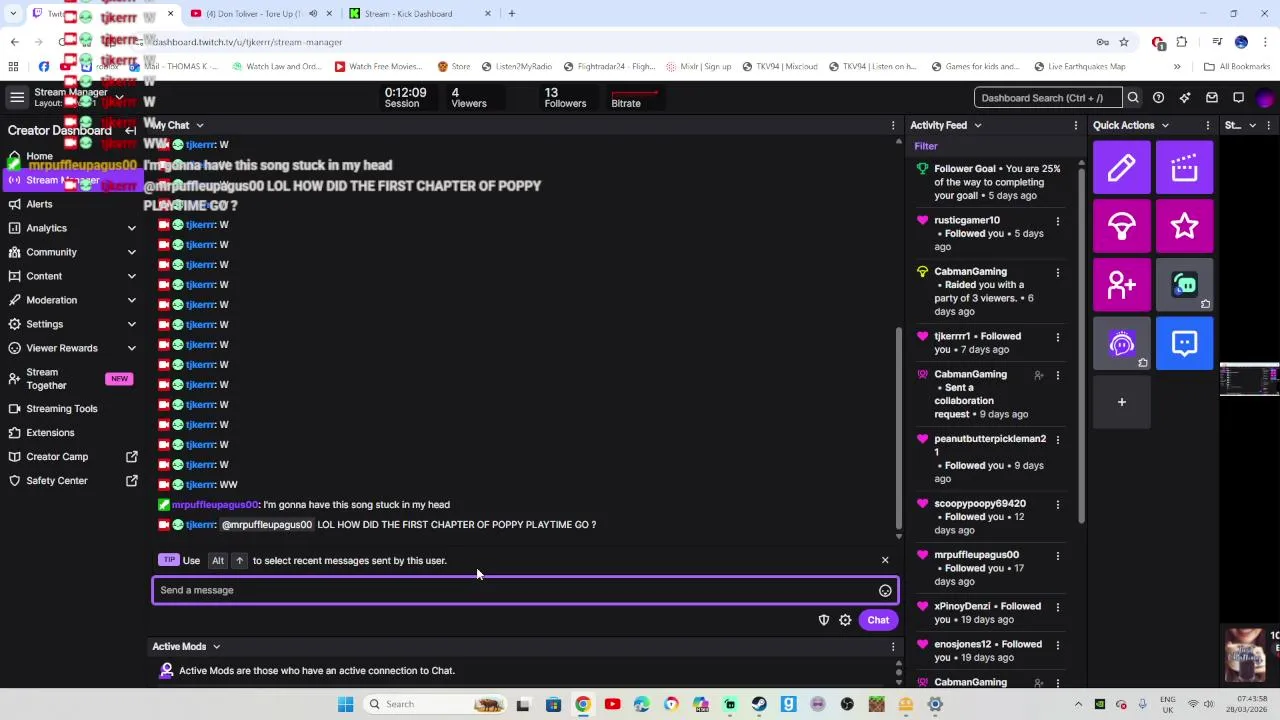1280x720 pixels.
Task: Click the Windows Start button
Action: [345, 704]
